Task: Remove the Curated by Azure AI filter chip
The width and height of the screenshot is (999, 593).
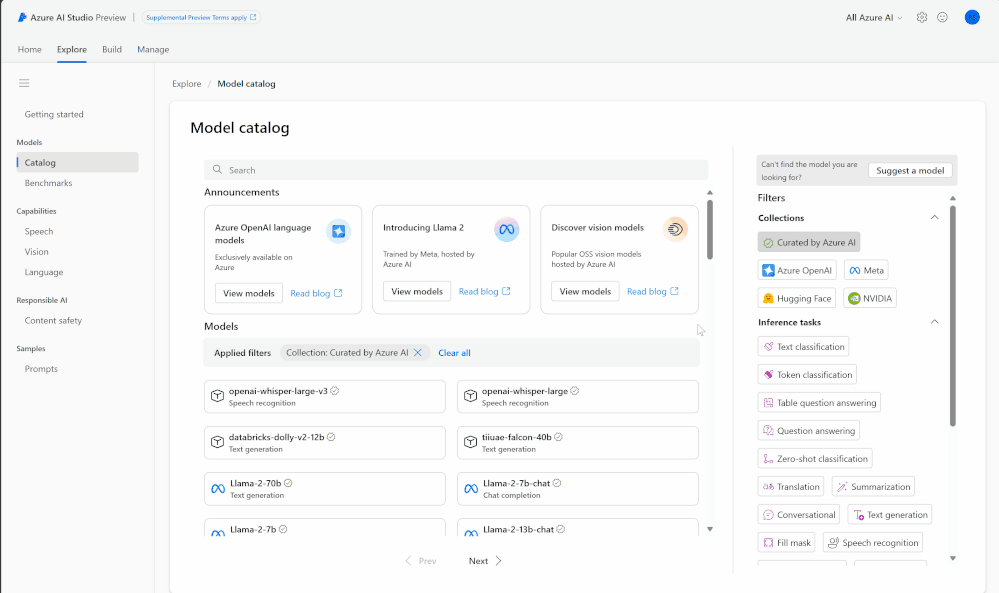Action: click(x=418, y=353)
